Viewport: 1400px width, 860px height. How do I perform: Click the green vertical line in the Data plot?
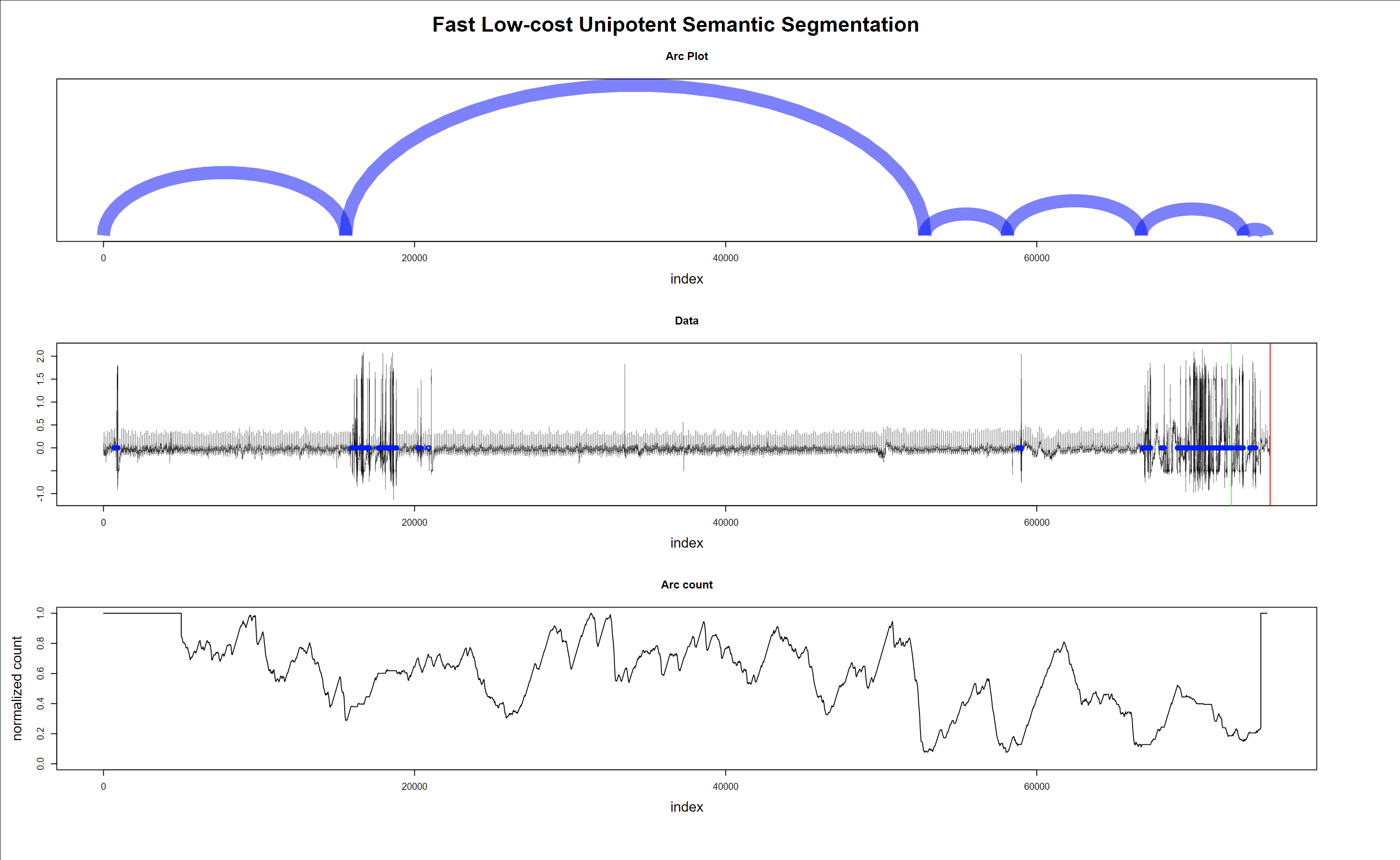click(1231, 424)
